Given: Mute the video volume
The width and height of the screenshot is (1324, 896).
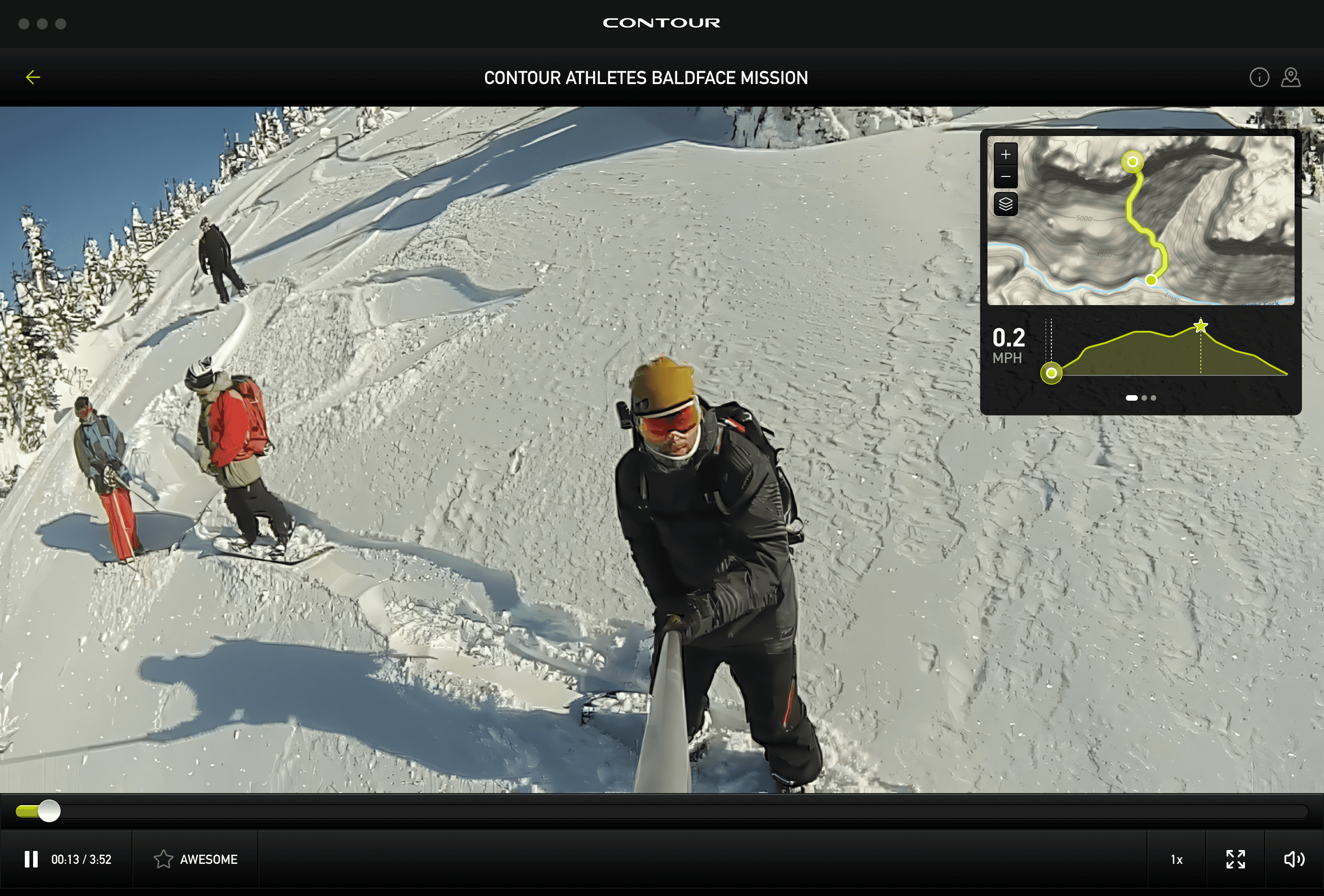Looking at the screenshot, I should 1294,859.
